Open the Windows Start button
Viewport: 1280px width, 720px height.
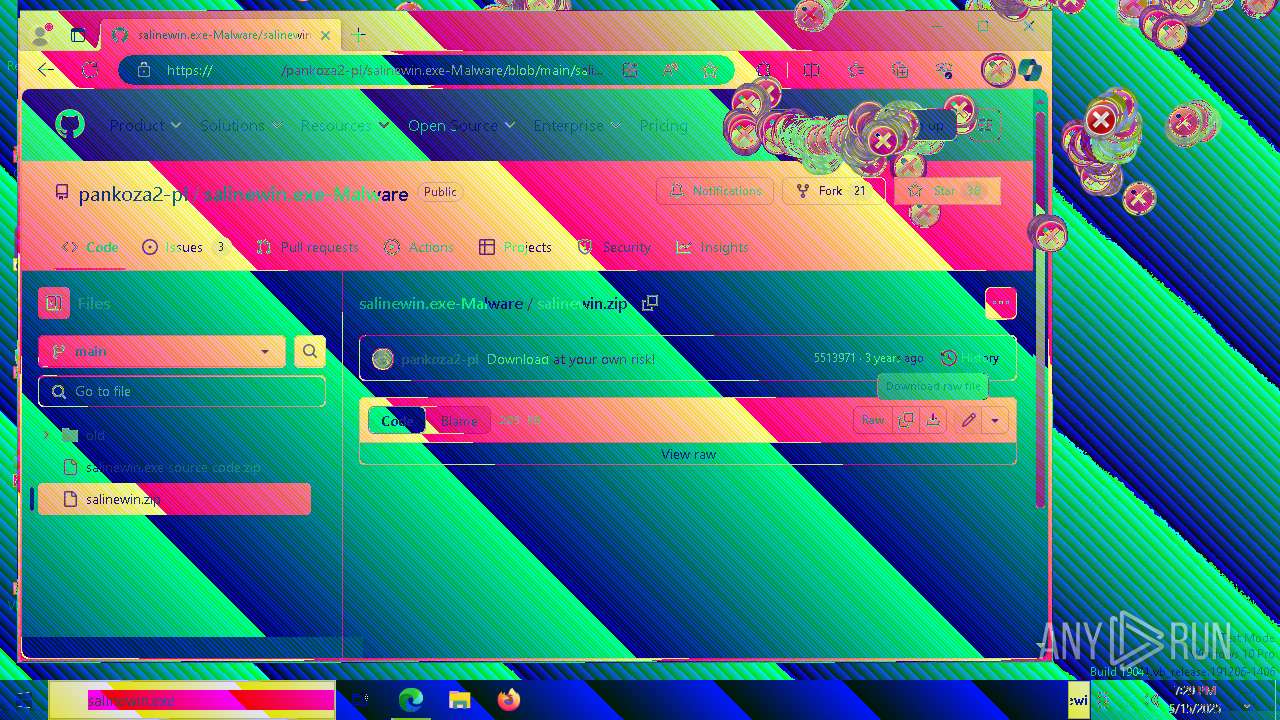tap(24, 700)
